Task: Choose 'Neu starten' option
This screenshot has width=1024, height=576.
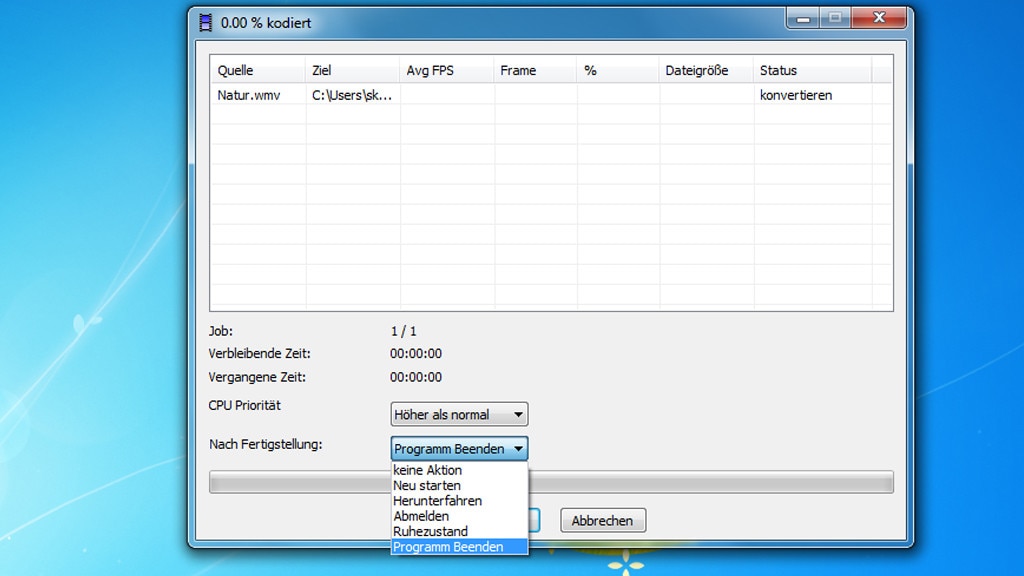Action: pyautogui.click(x=459, y=485)
